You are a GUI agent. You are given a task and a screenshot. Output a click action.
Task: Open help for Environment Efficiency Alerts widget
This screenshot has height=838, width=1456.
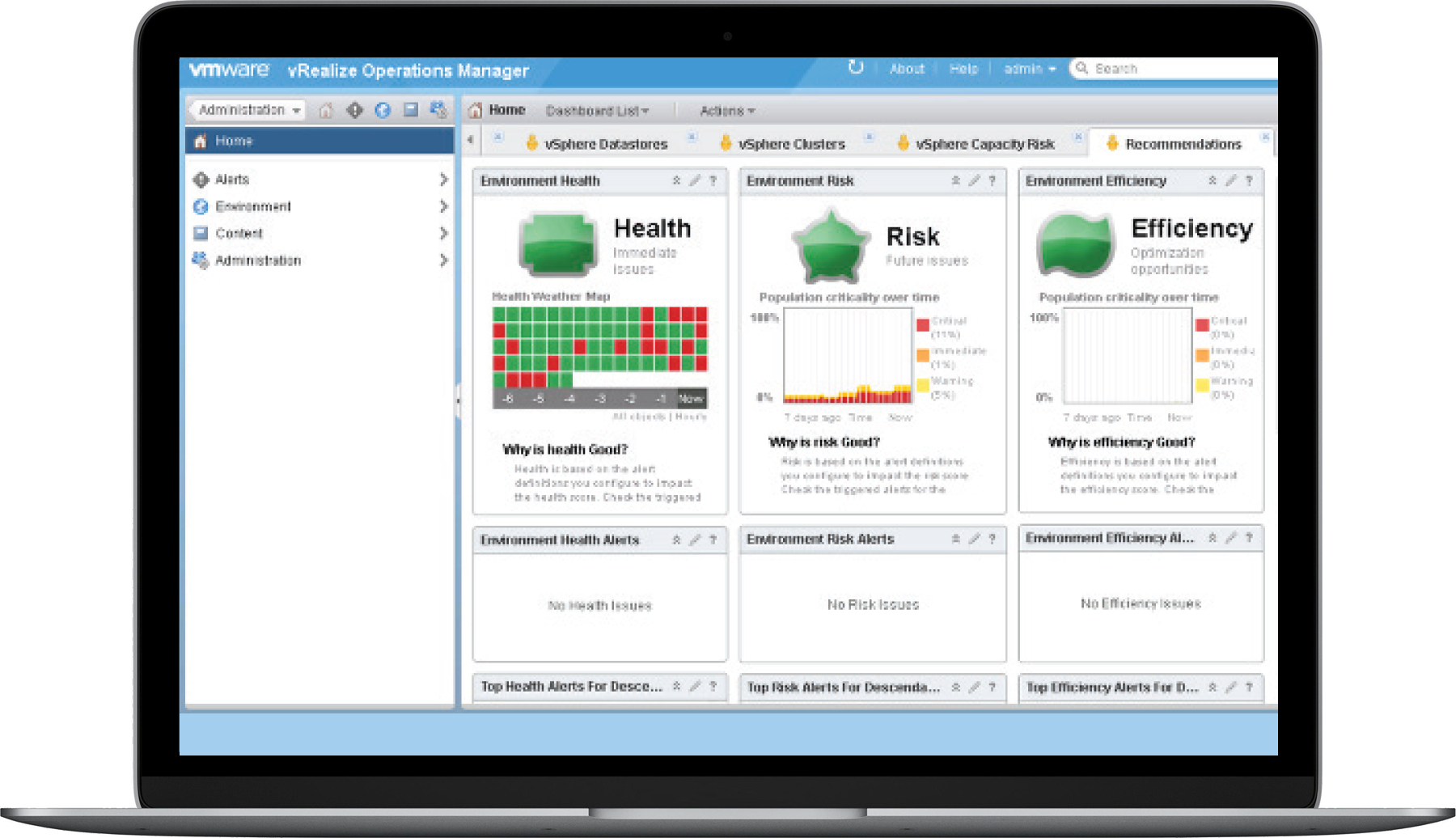point(1250,538)
